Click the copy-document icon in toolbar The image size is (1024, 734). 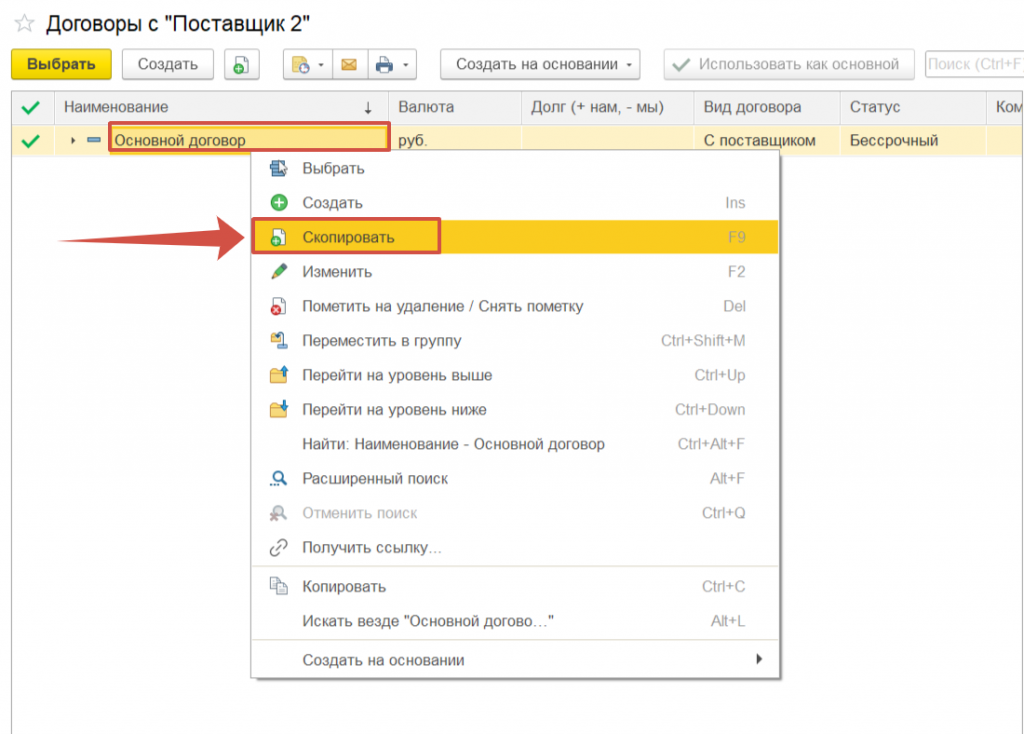(x=241, y=65)
